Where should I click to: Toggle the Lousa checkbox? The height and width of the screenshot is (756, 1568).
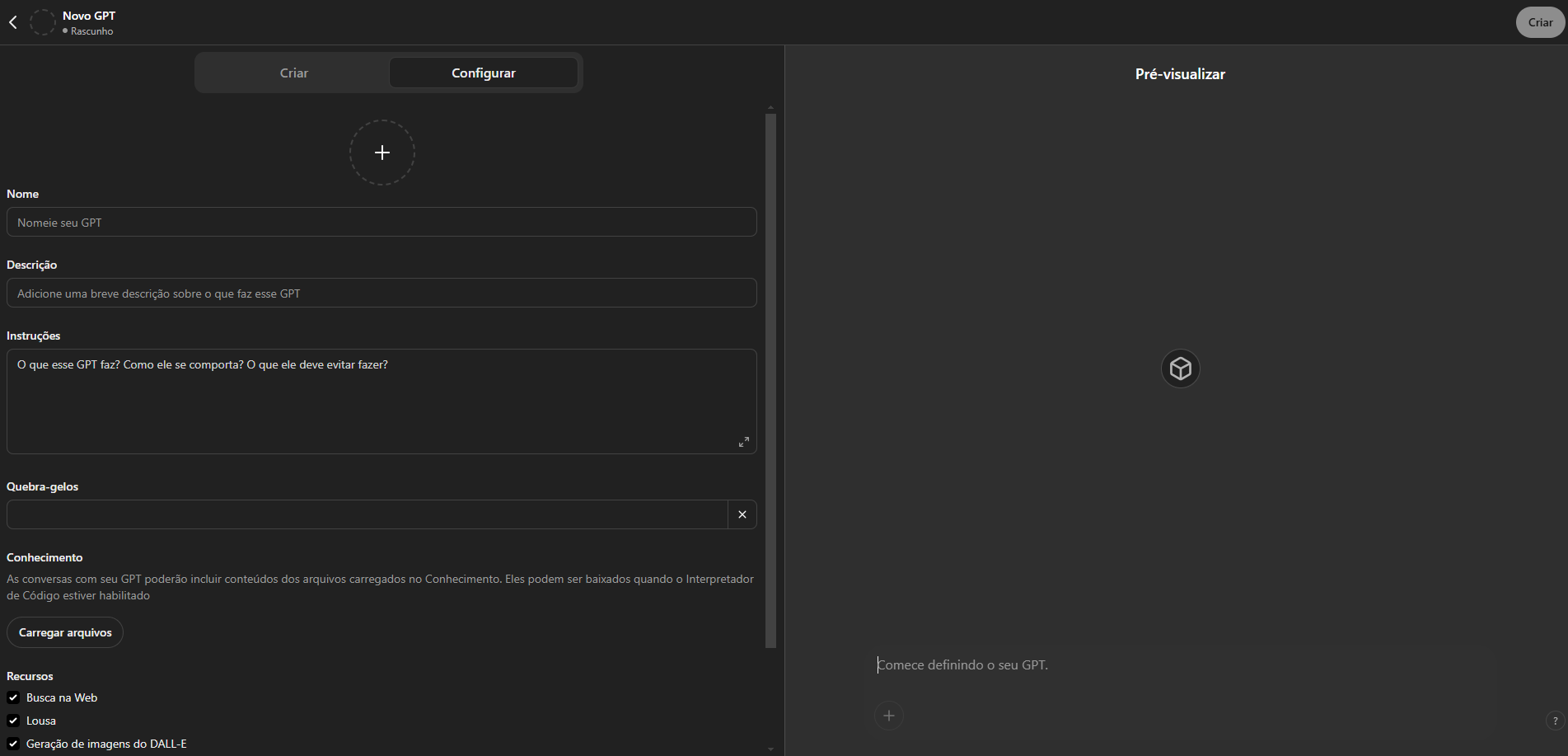[12, 721]
